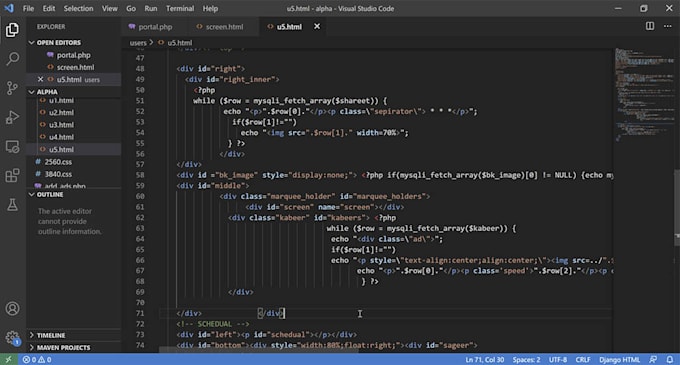Close u5.html in Open Editors list
Viewport: 680px width, 365px height.
40,79
